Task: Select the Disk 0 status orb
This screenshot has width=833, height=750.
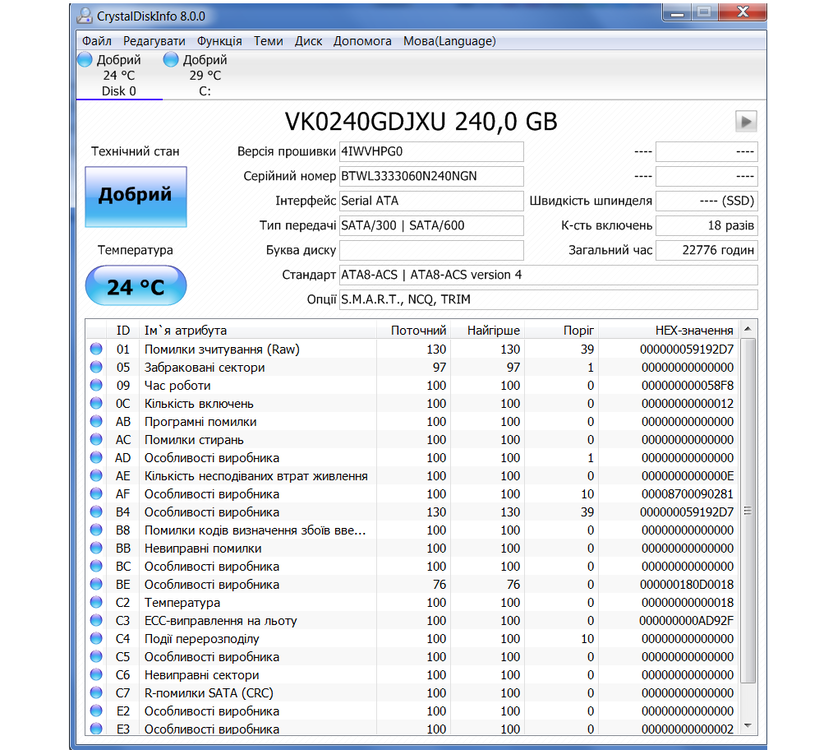Action: click(85, 60)
